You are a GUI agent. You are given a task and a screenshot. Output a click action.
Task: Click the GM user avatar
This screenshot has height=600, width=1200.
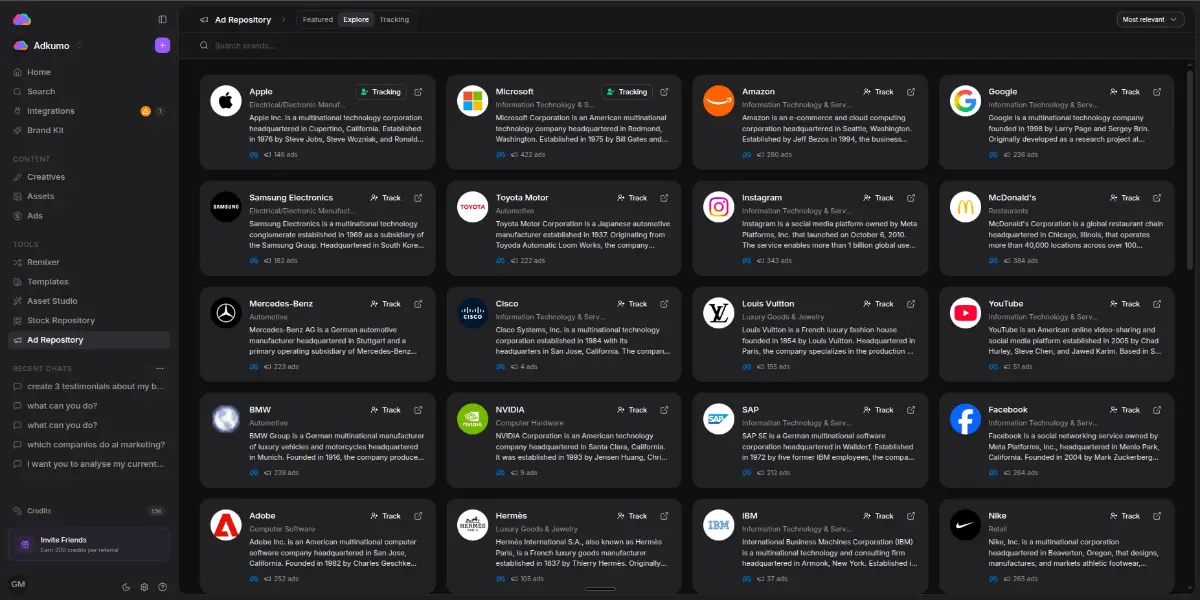pyautogui.click(x=18, y=584)
